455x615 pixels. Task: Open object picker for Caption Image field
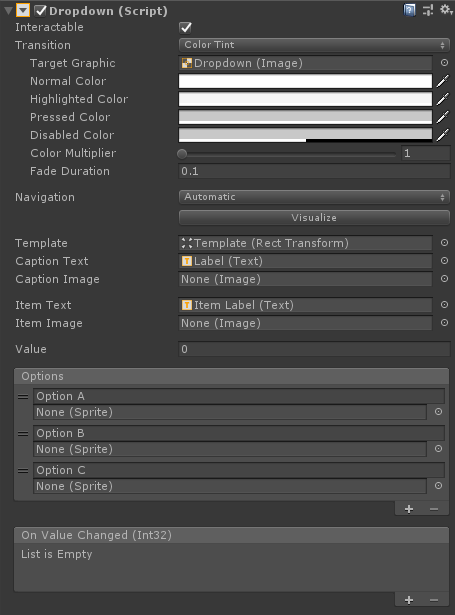pos(444,279)
